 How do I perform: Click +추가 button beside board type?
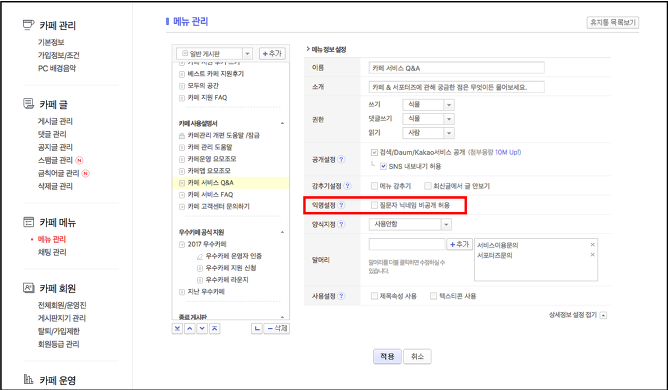(x=272, y=54)
